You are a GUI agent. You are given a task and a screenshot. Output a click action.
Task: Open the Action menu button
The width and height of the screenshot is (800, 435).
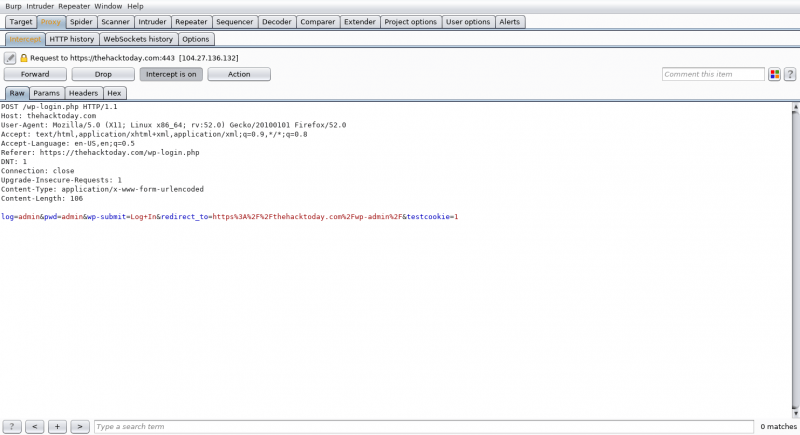(239, 74)
